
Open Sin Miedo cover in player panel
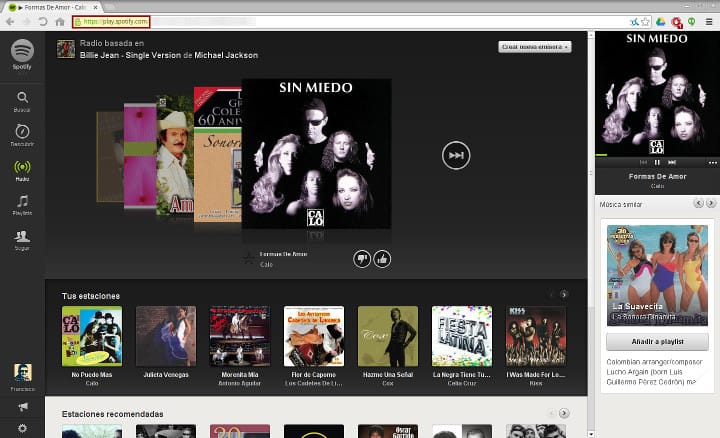coord(657,94)
